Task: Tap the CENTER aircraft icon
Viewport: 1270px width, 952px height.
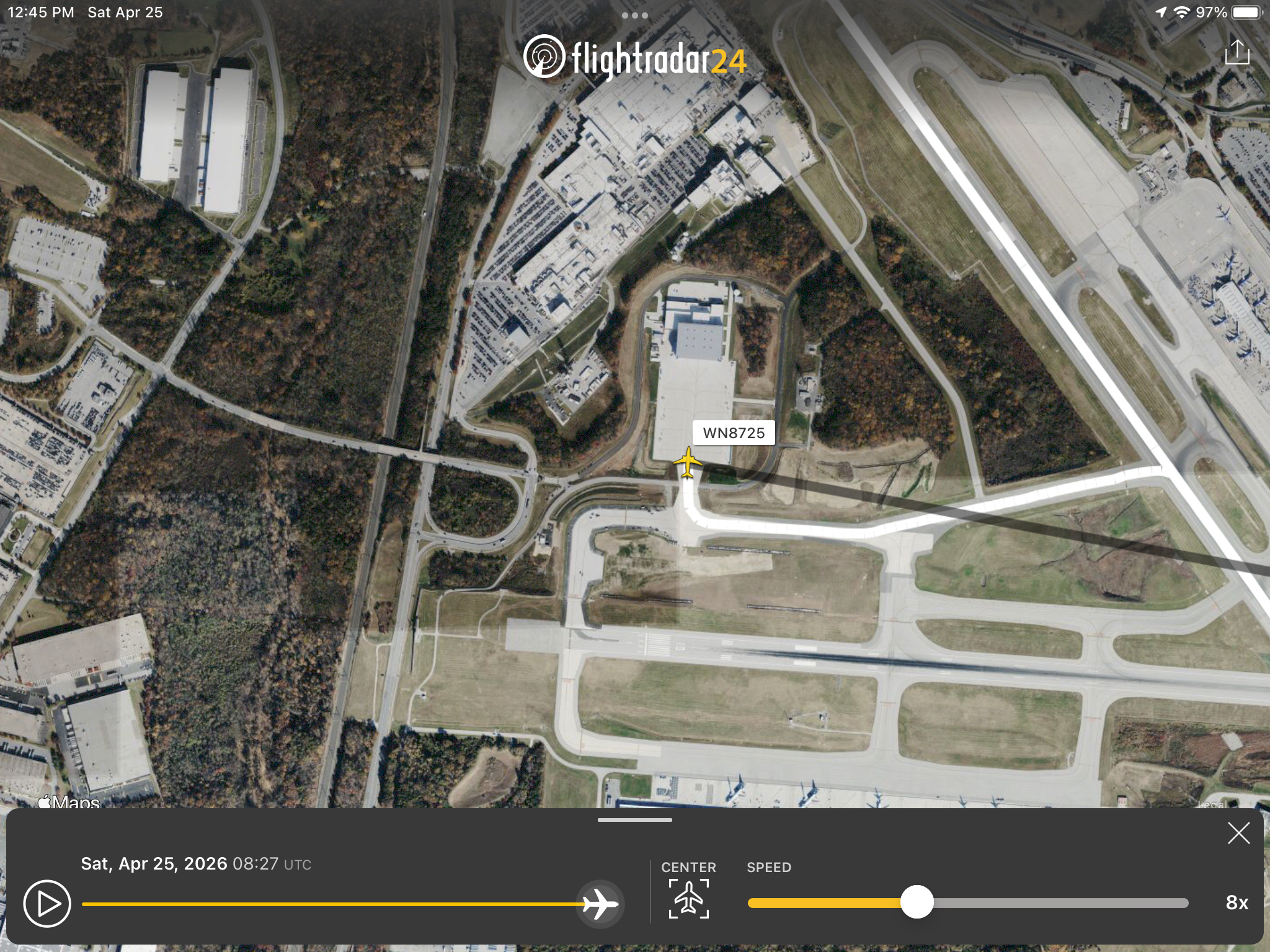Action: click(688, 899)
